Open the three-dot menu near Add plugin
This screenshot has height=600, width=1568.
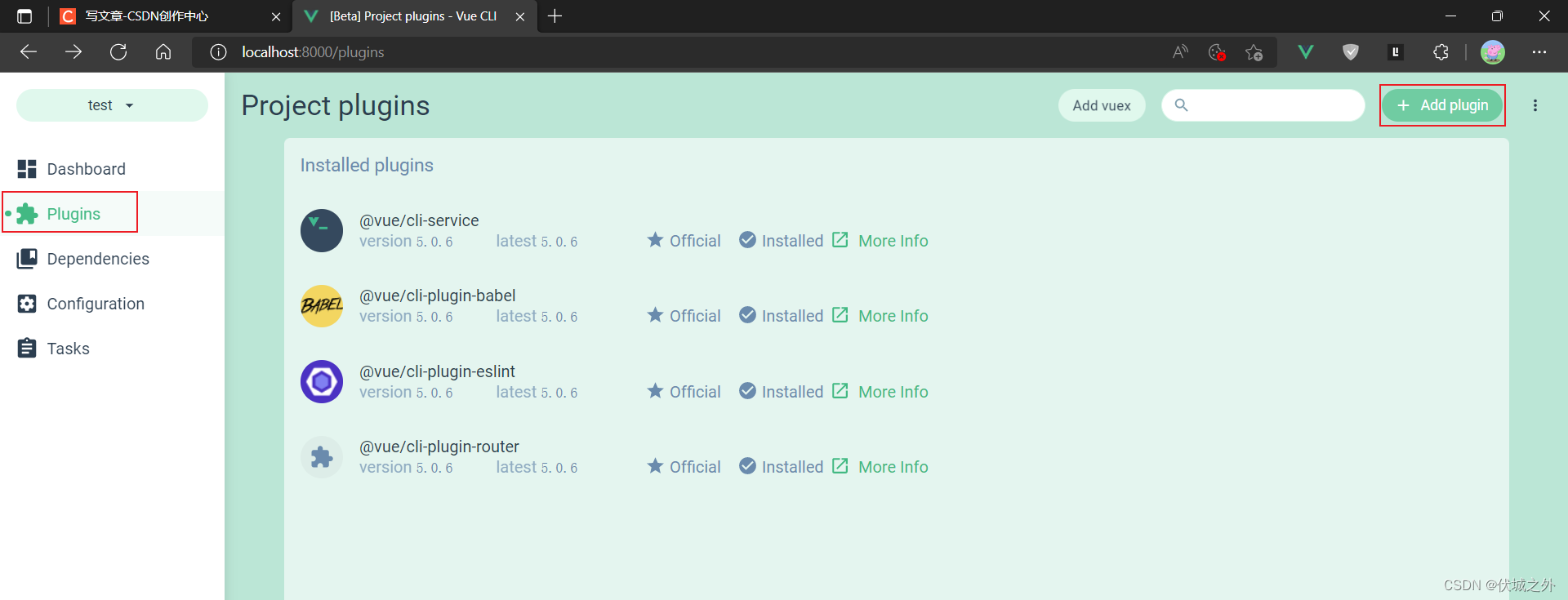click(x=1535, y=104)
